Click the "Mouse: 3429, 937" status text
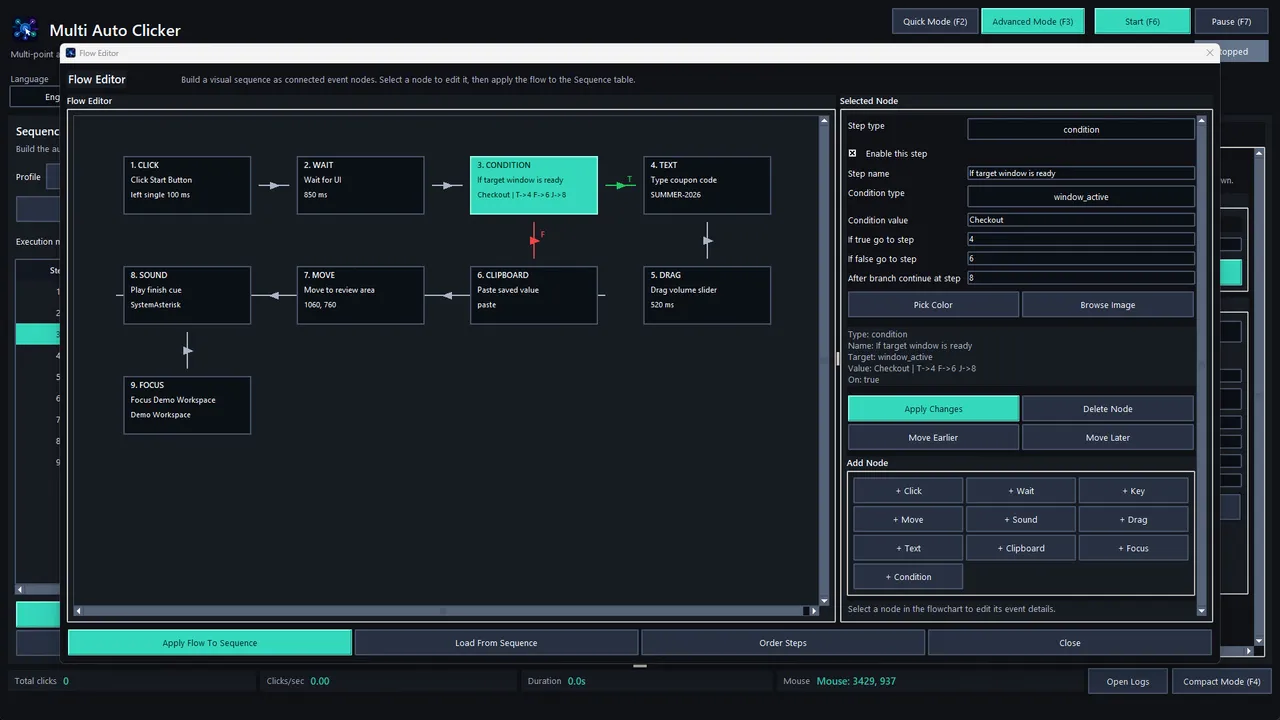The image size is (1280, 720). click(x=856, y=682)
